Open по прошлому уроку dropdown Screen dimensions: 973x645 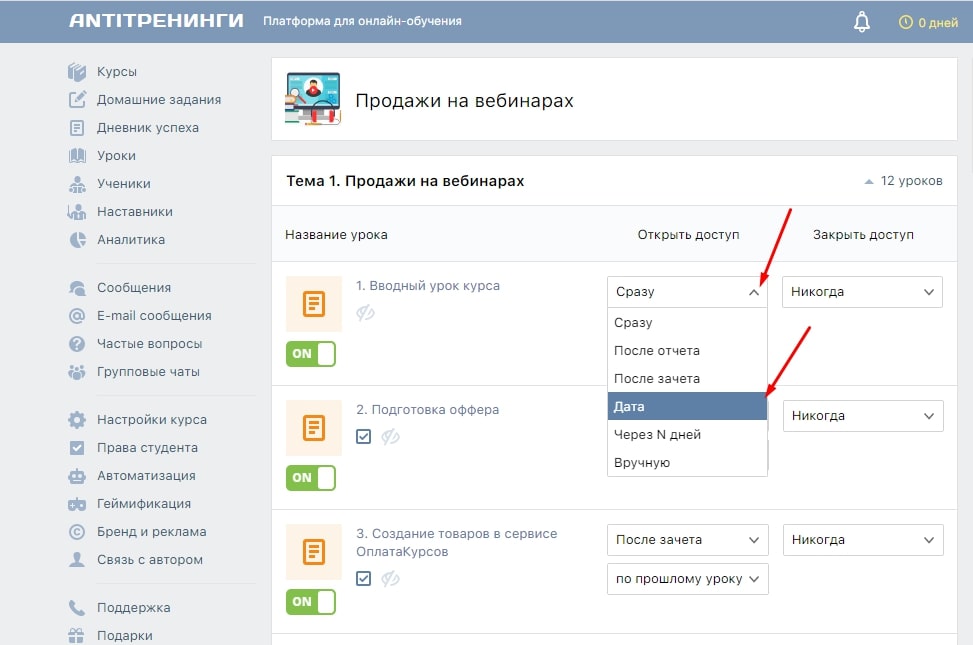pos(688,579)
